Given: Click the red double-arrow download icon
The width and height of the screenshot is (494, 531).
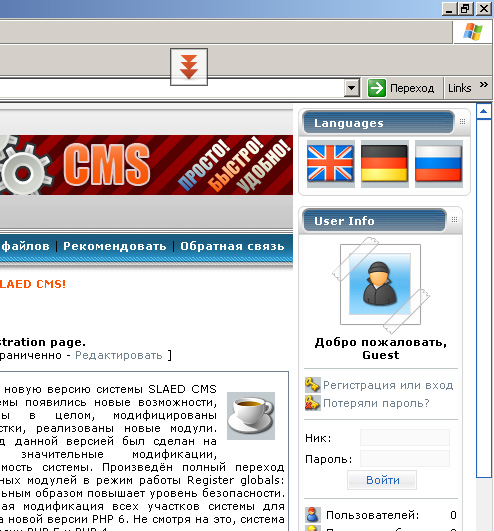Looking at the screenshot, I should [189, 67].
